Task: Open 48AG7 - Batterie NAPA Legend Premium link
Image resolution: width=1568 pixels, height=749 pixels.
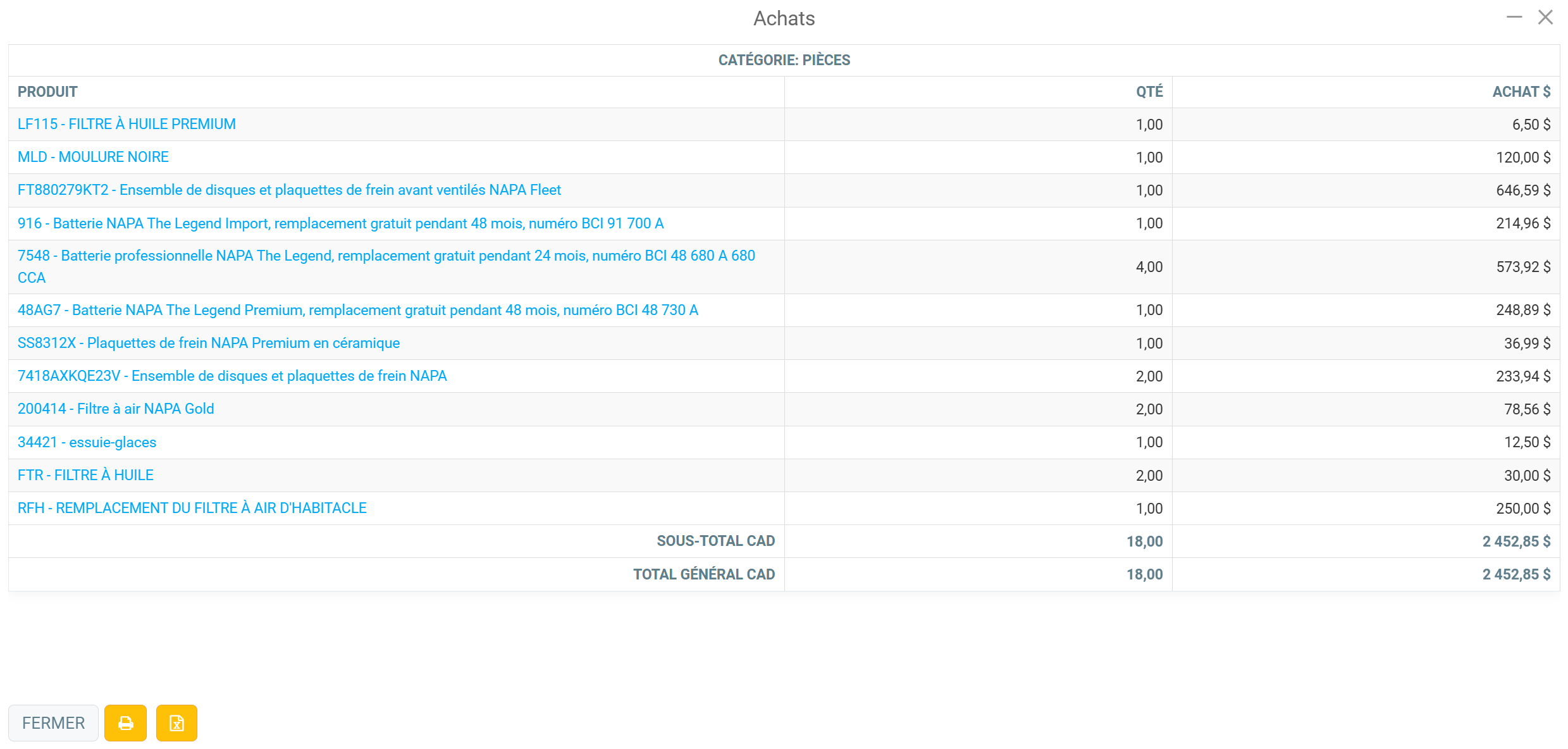Action: coord(358,310)
